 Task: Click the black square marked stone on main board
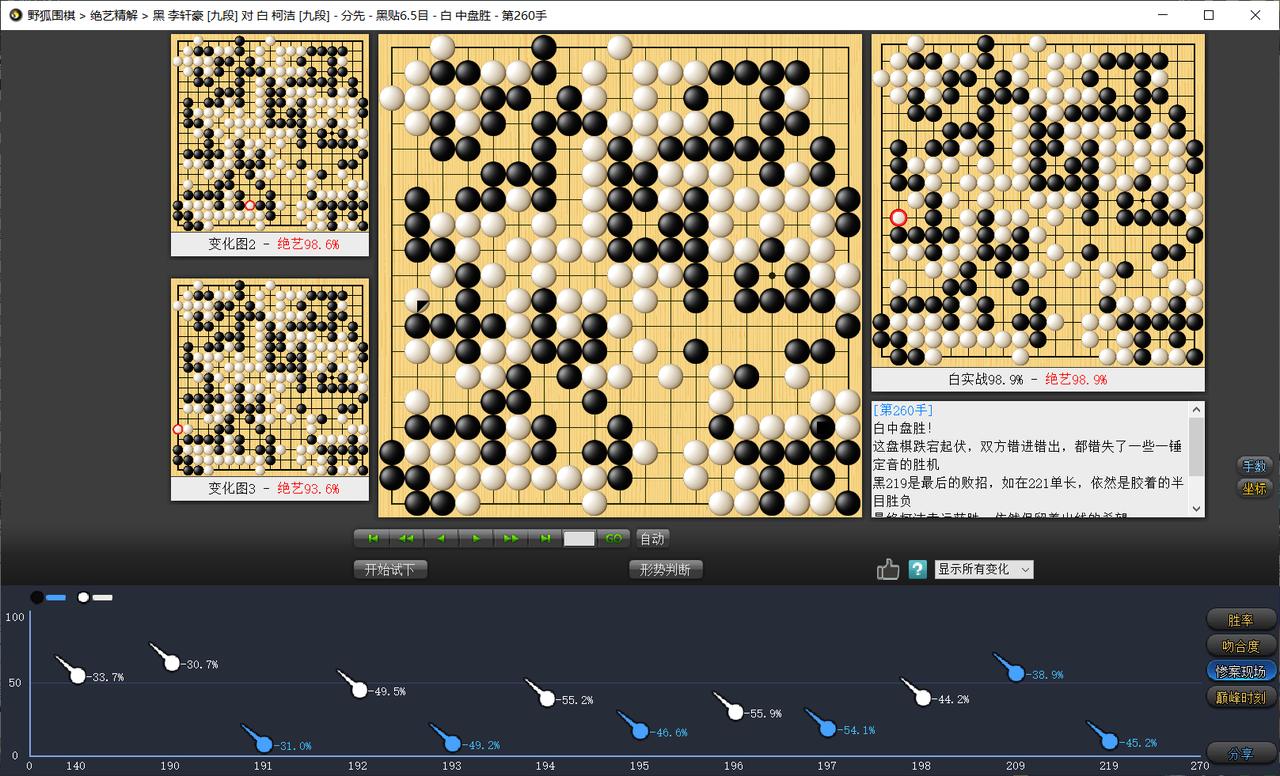(822, 428)
